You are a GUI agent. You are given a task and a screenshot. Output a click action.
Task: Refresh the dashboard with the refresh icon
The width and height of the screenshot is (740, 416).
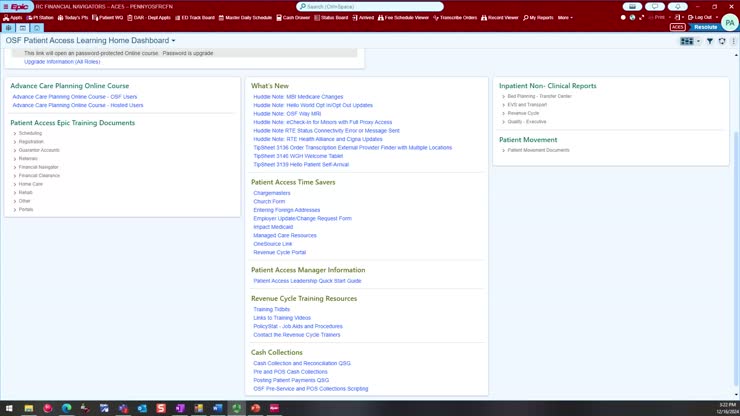click(x=722, y=41)
